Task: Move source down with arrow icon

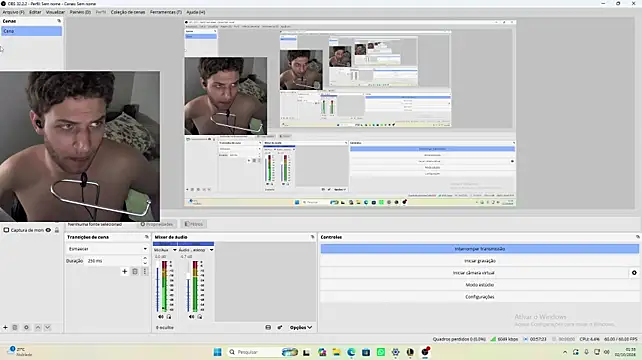Action: coord(47,327)
